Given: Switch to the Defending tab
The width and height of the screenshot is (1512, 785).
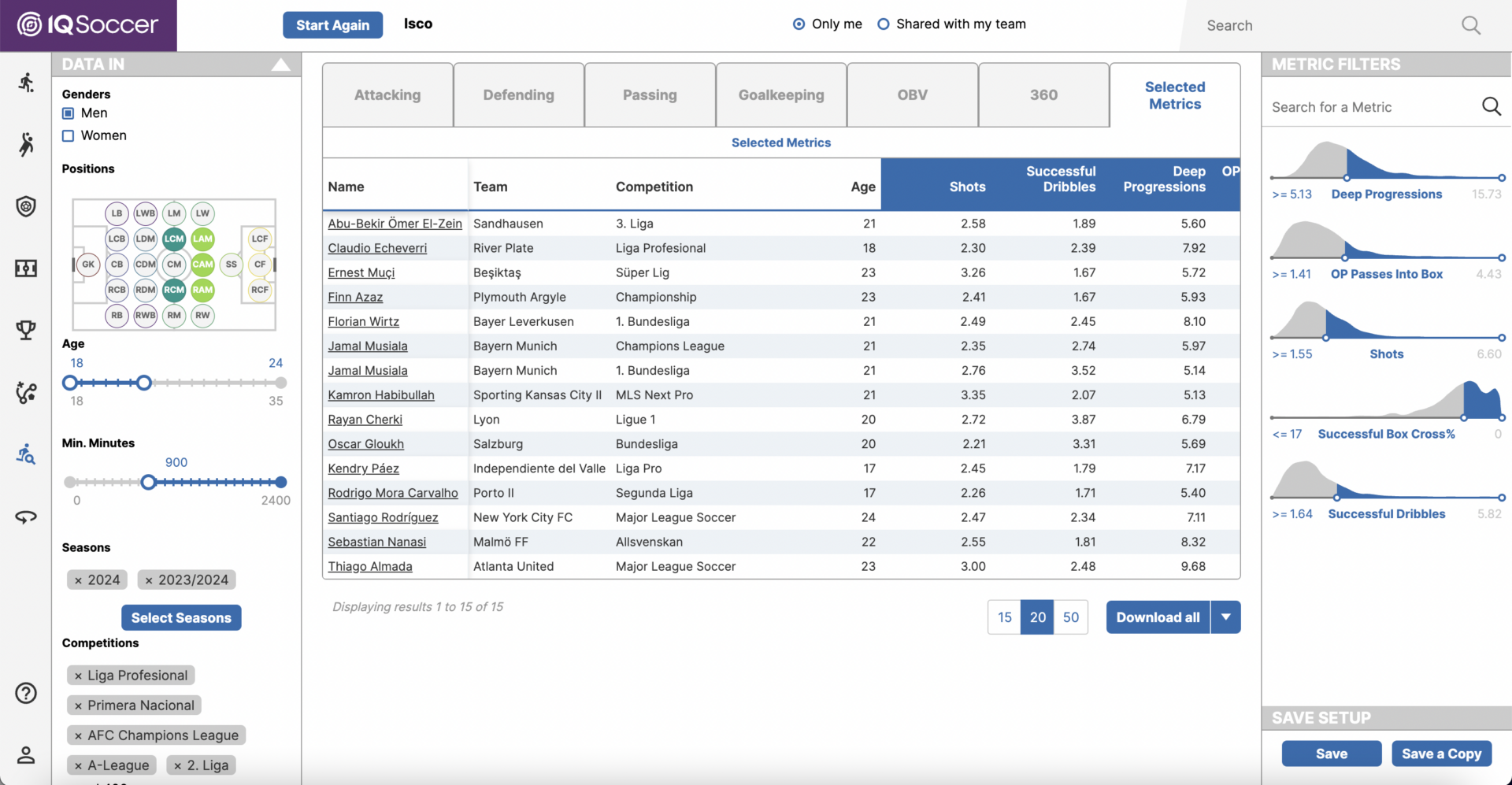Looking at the screenshot, I should (x=519, y=94).
